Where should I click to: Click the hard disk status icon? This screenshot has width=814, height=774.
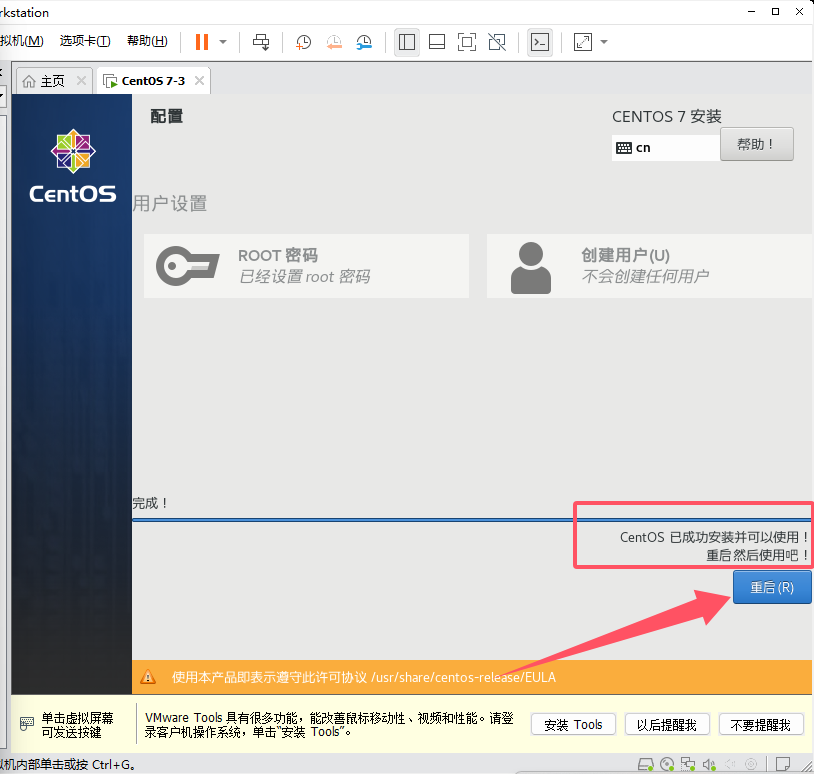646,764
